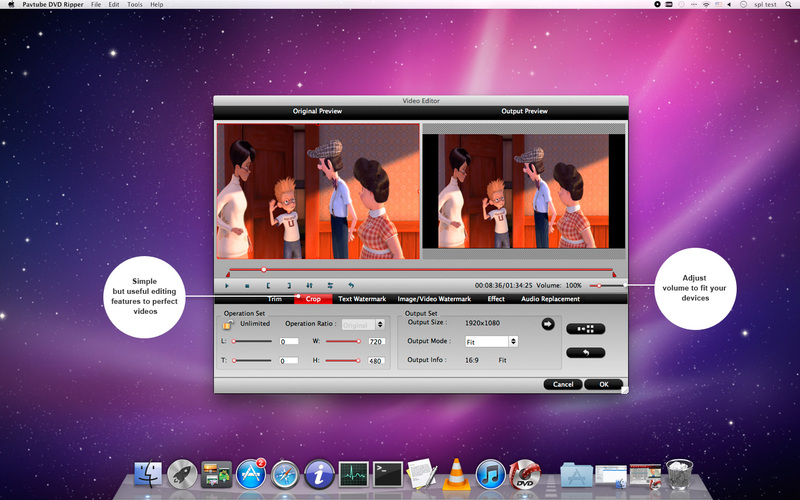
Task: Open the Operation Ratio dropdown
Action: (363, 324)
